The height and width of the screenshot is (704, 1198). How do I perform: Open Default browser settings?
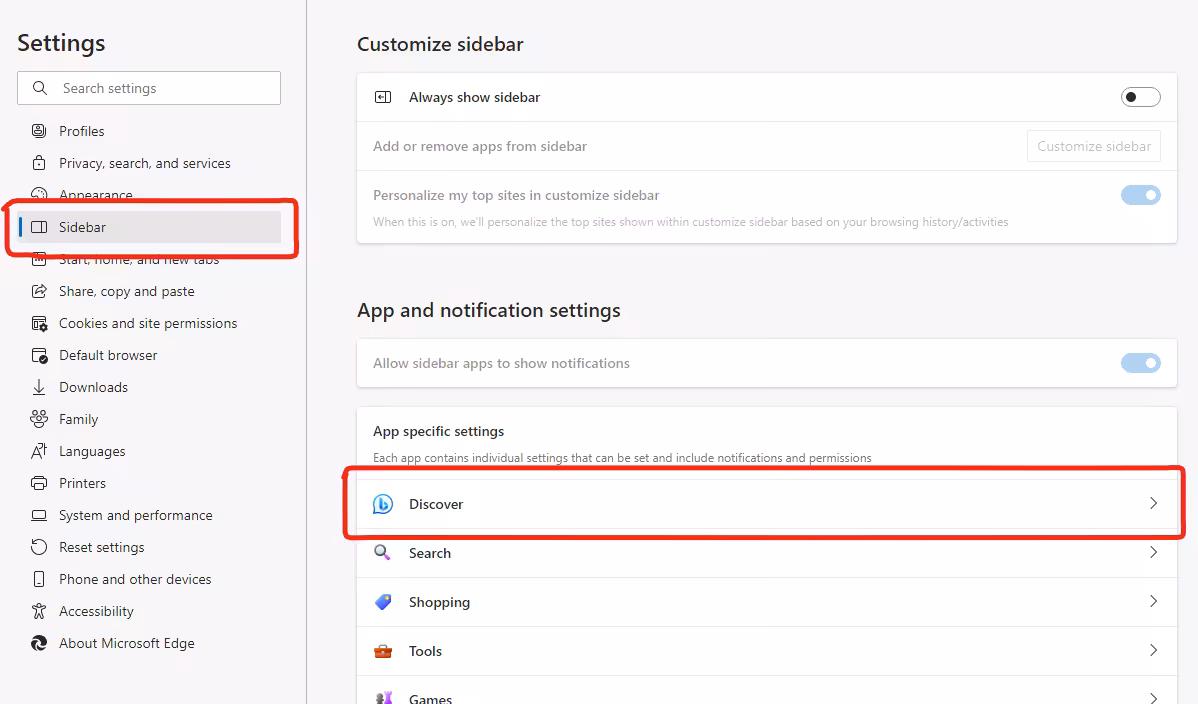(x=149, y=355)
